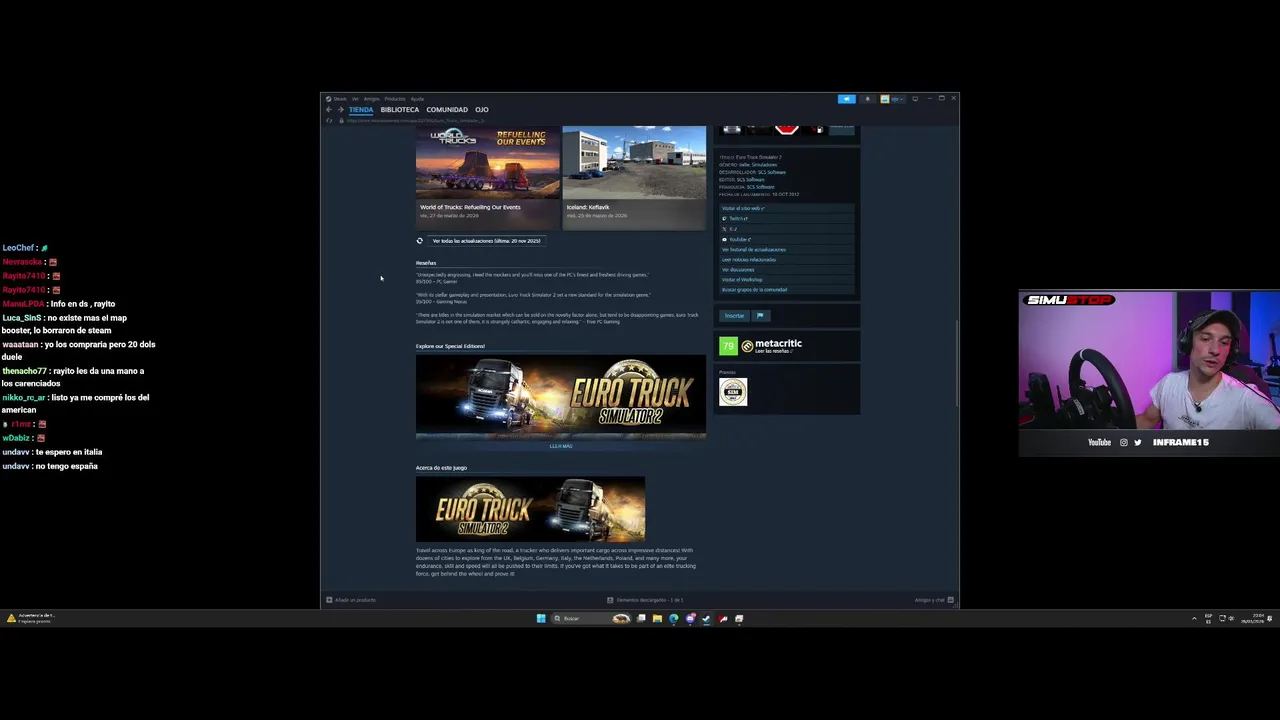
Task: Open World of Trucks: Refuelling Our Events news card
Action: (x=488, y=176)
